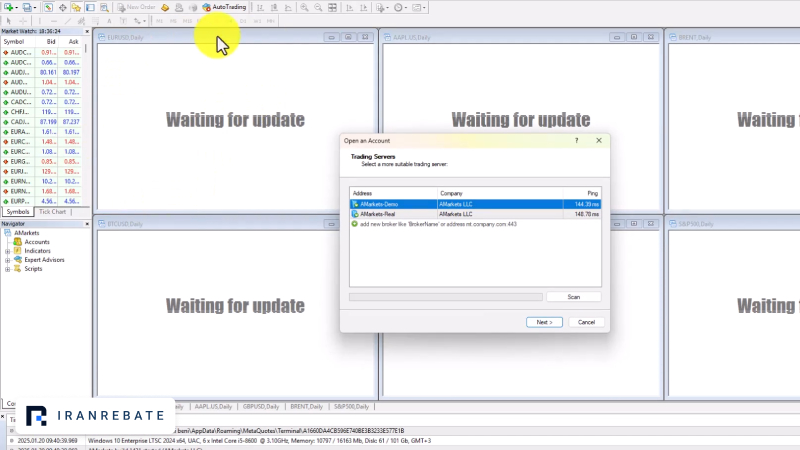Toggle the M15 timeframe button
The height and width of the screenshot is (450, 800).
(x=187, y=21)
